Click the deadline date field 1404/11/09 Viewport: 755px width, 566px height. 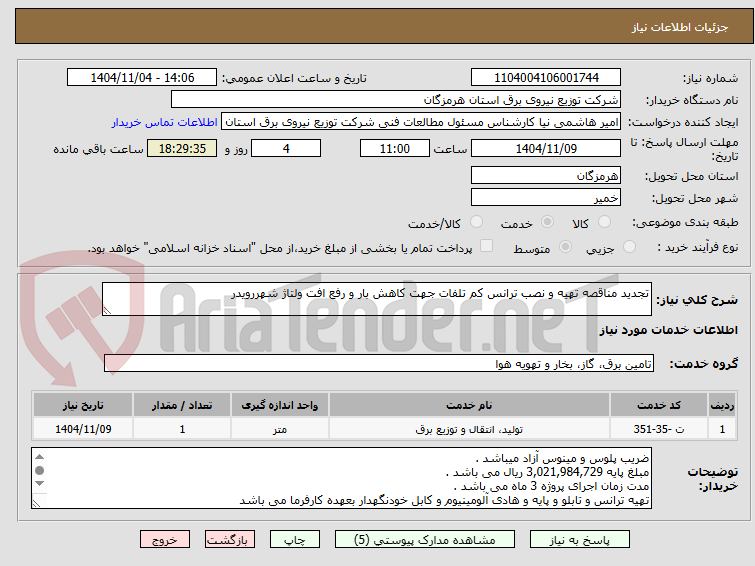[x=546, y=148]
